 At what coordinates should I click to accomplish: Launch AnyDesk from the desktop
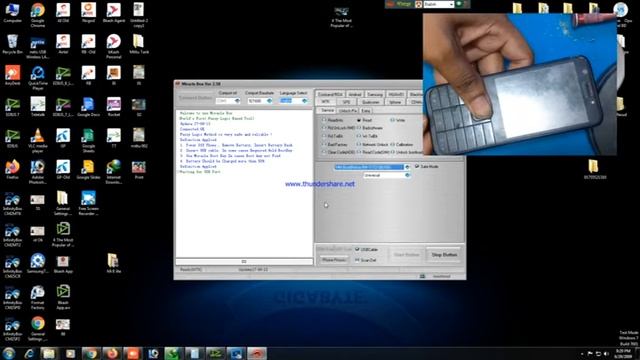coord(12,76)
